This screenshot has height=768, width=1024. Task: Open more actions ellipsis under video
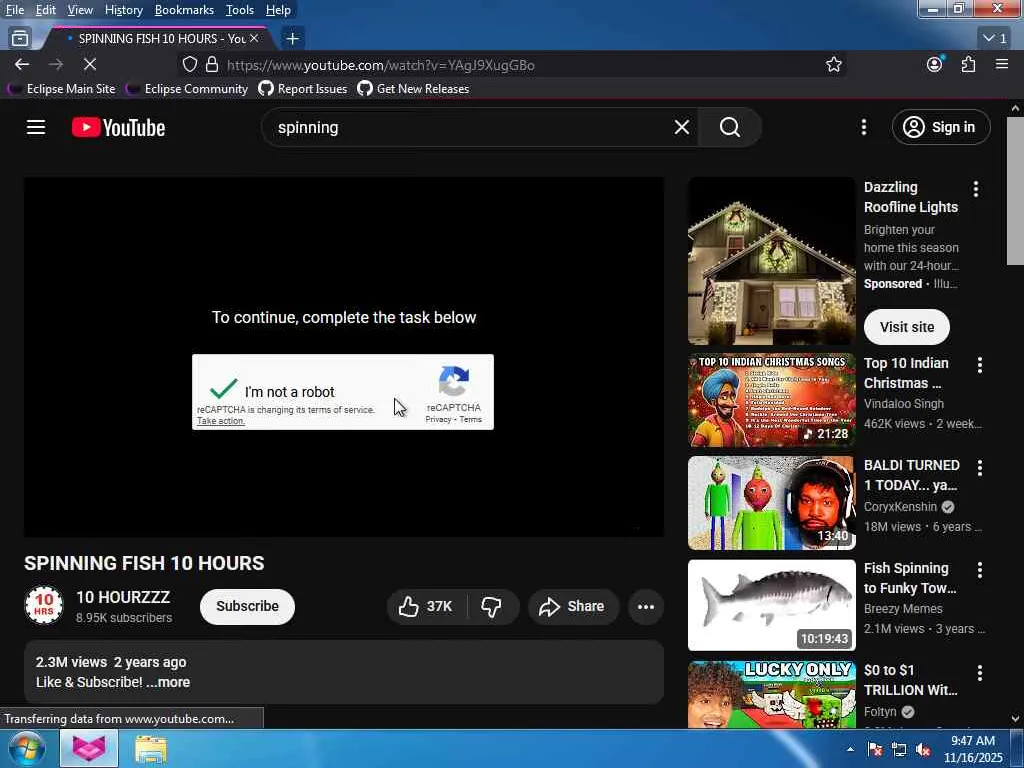tap(645, 607)
